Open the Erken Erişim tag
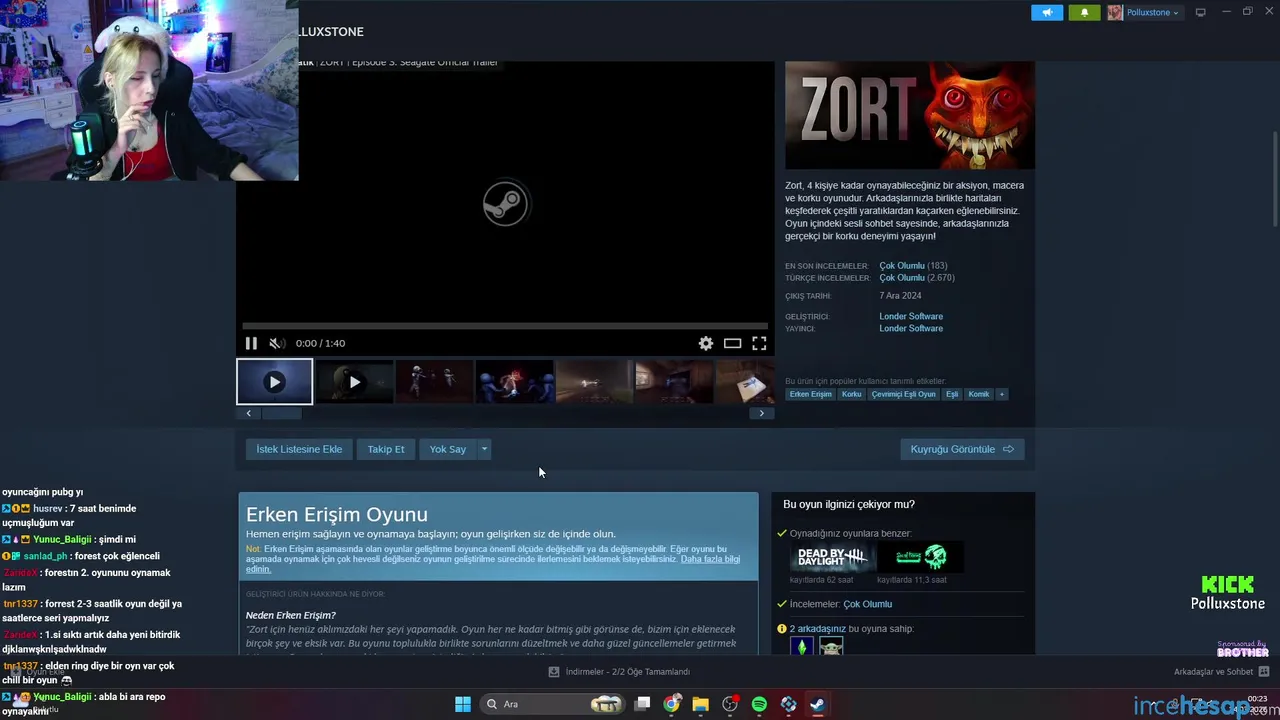This screenshot has height=720, width=1280. 810,394
